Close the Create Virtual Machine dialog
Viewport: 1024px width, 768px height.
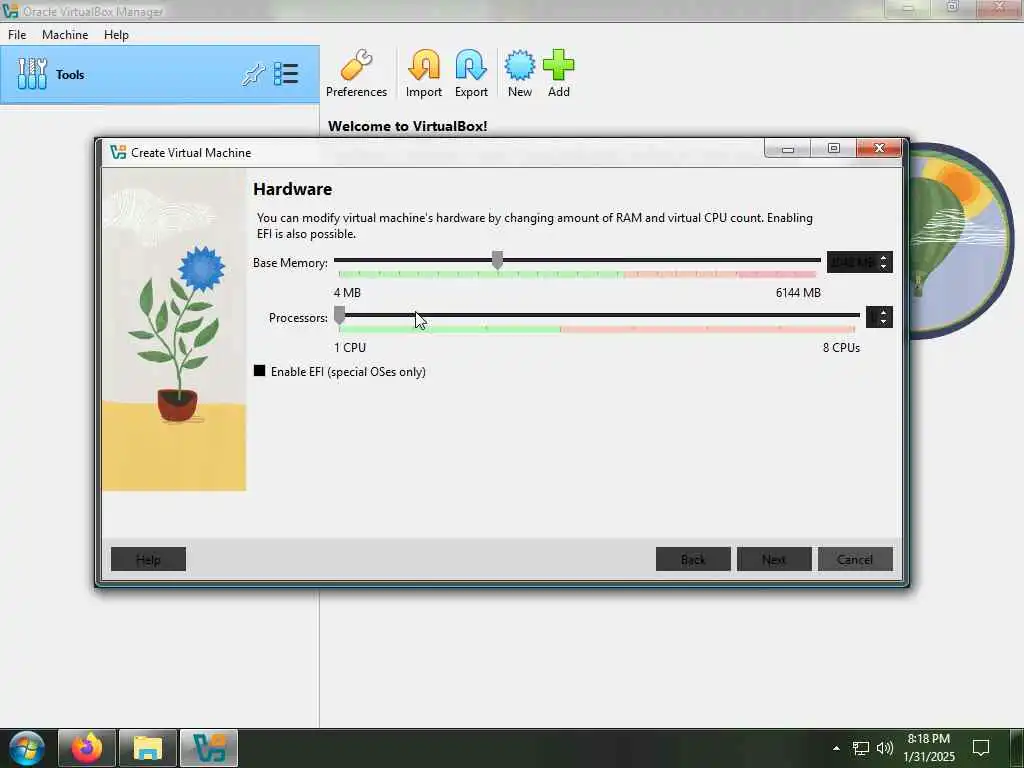879,149
